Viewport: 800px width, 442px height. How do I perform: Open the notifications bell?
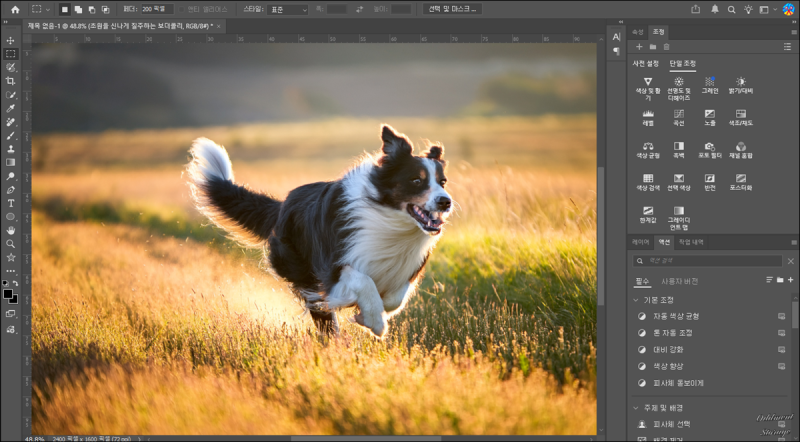click(715, 9)
